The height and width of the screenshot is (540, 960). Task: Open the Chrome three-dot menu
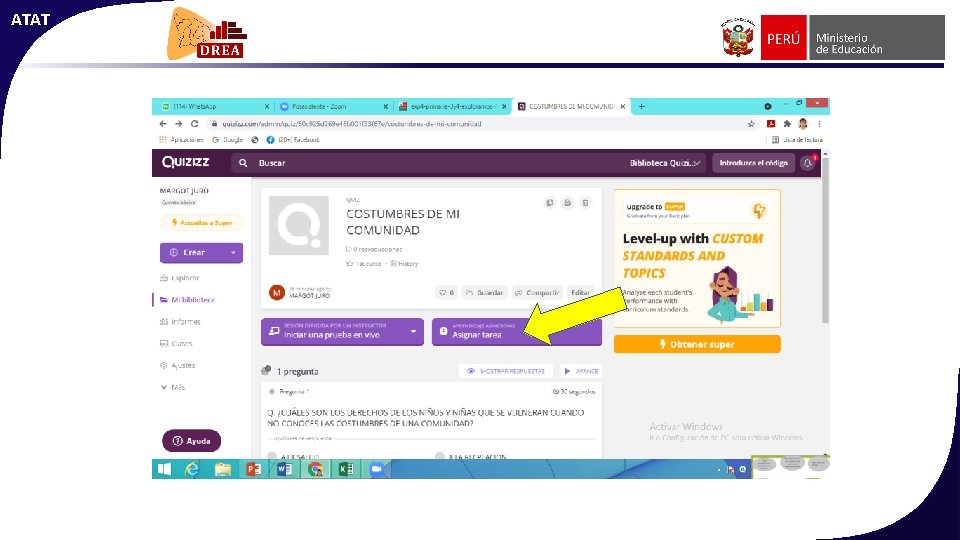pos(819,124)
